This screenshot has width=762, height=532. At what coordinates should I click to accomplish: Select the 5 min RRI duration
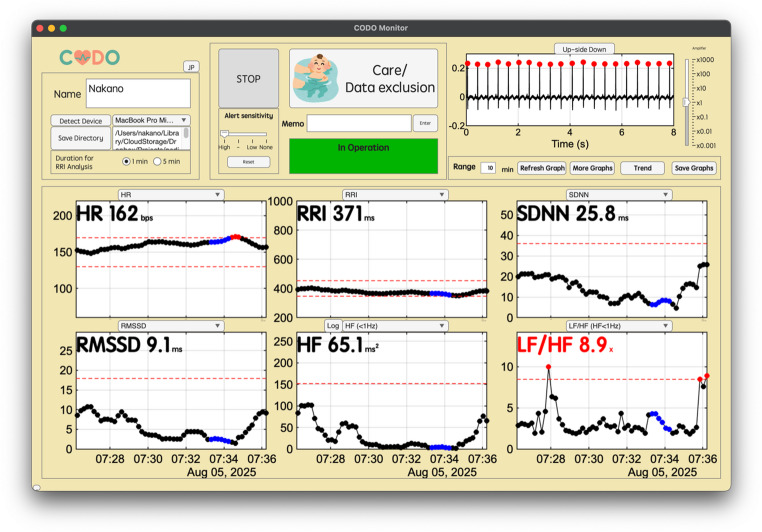[157, 161]
